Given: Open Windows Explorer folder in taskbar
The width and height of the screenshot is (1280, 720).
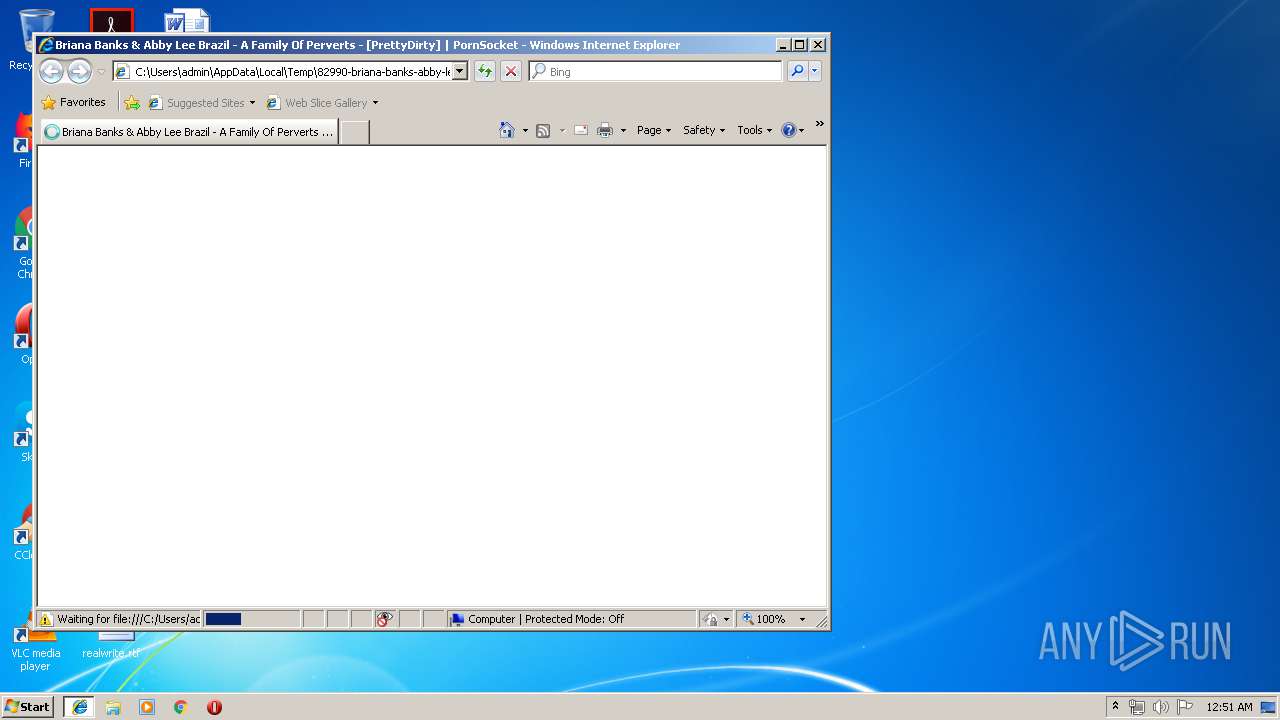Looking at the screenshot, I should (x=113, y=706).
